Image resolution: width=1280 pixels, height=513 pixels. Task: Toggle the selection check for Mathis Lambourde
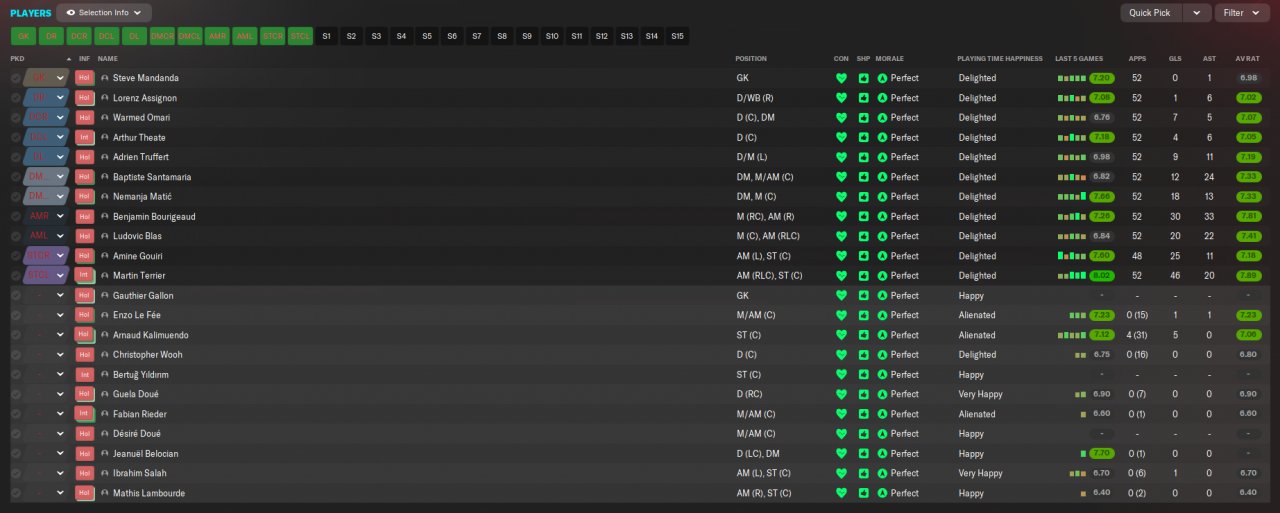pyautogui.click(x=16, y=493)
